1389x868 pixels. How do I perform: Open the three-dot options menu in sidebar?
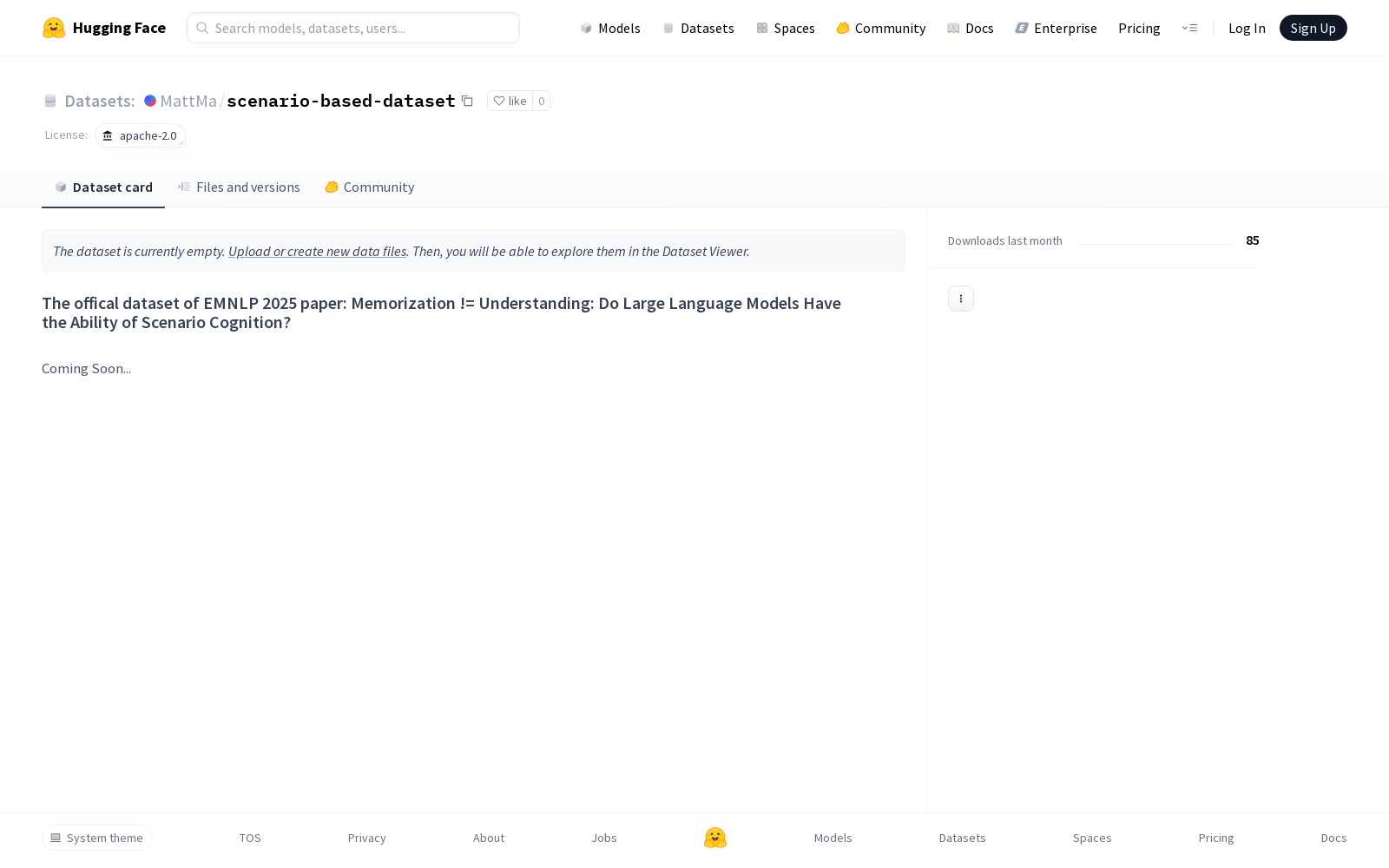coord(961,299)
